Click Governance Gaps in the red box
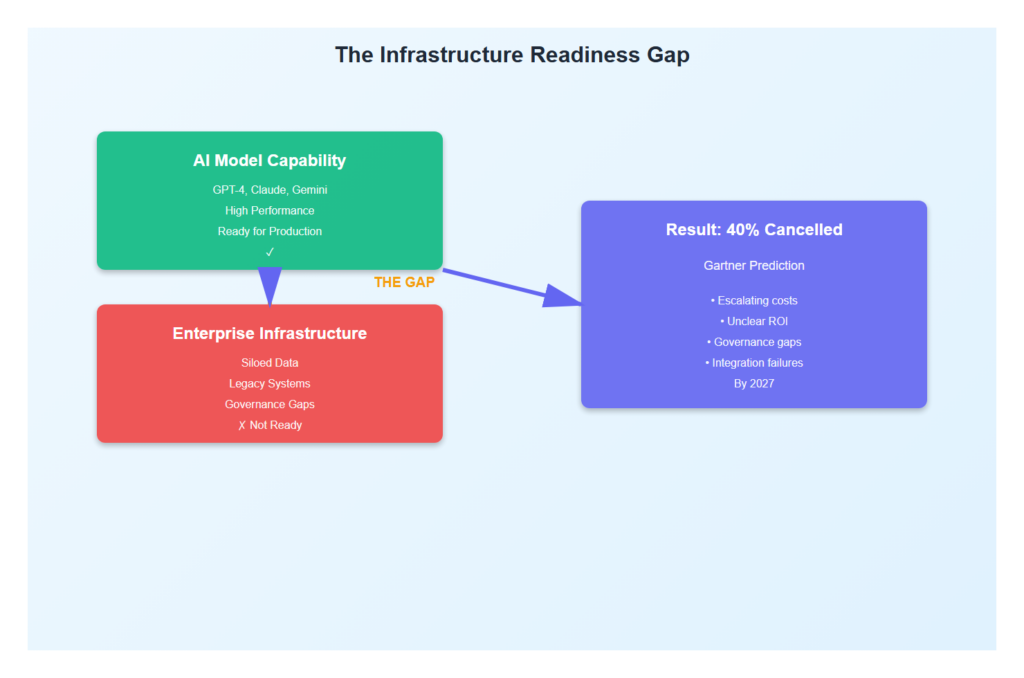The height and width of the screenshot is (678, 1024). [269, 404]
